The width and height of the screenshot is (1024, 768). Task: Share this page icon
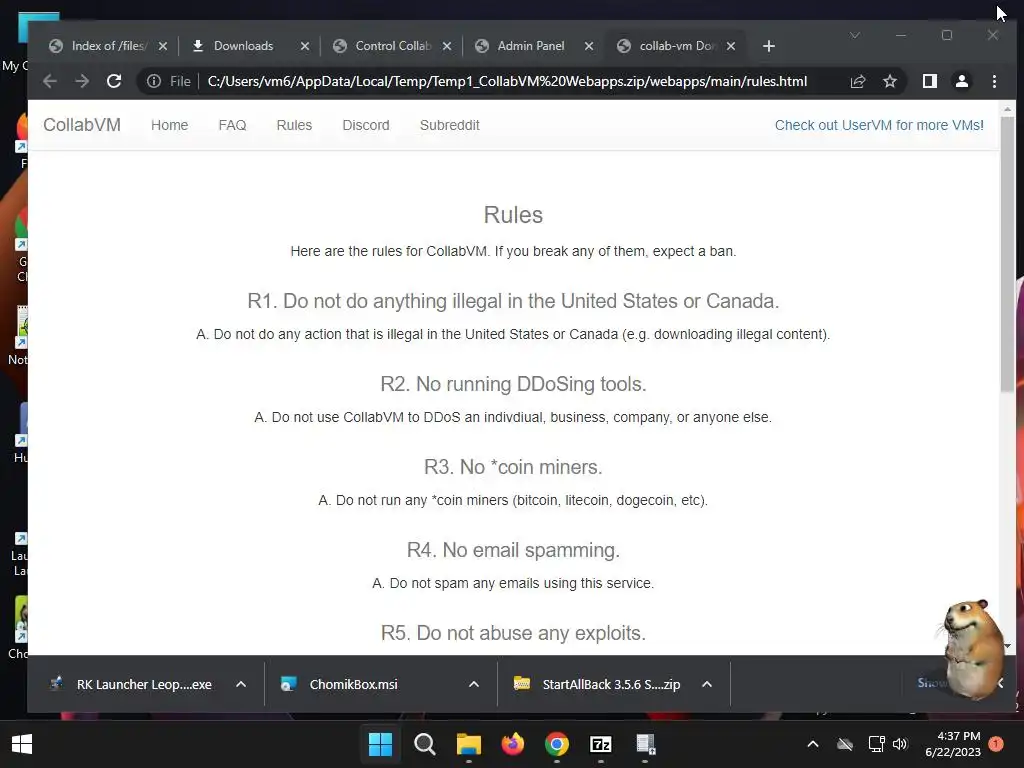point(857,81)
